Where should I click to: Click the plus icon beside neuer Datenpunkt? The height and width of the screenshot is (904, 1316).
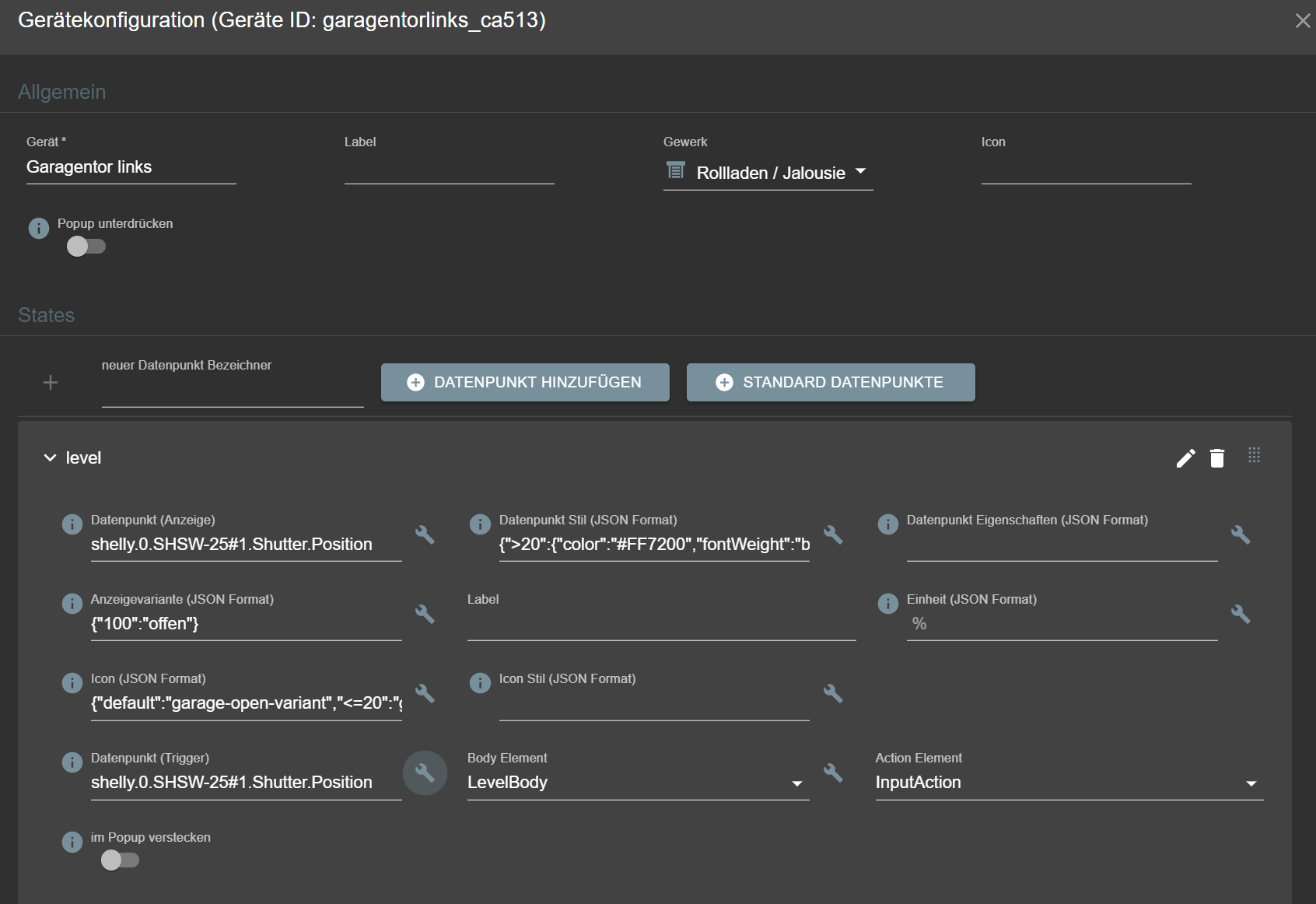[51, 383]
